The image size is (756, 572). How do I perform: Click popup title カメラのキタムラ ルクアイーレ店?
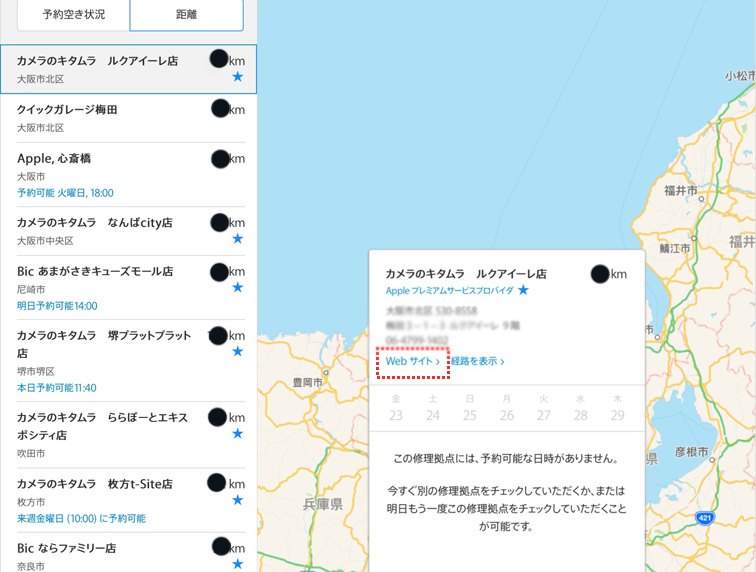coord(466,274)
